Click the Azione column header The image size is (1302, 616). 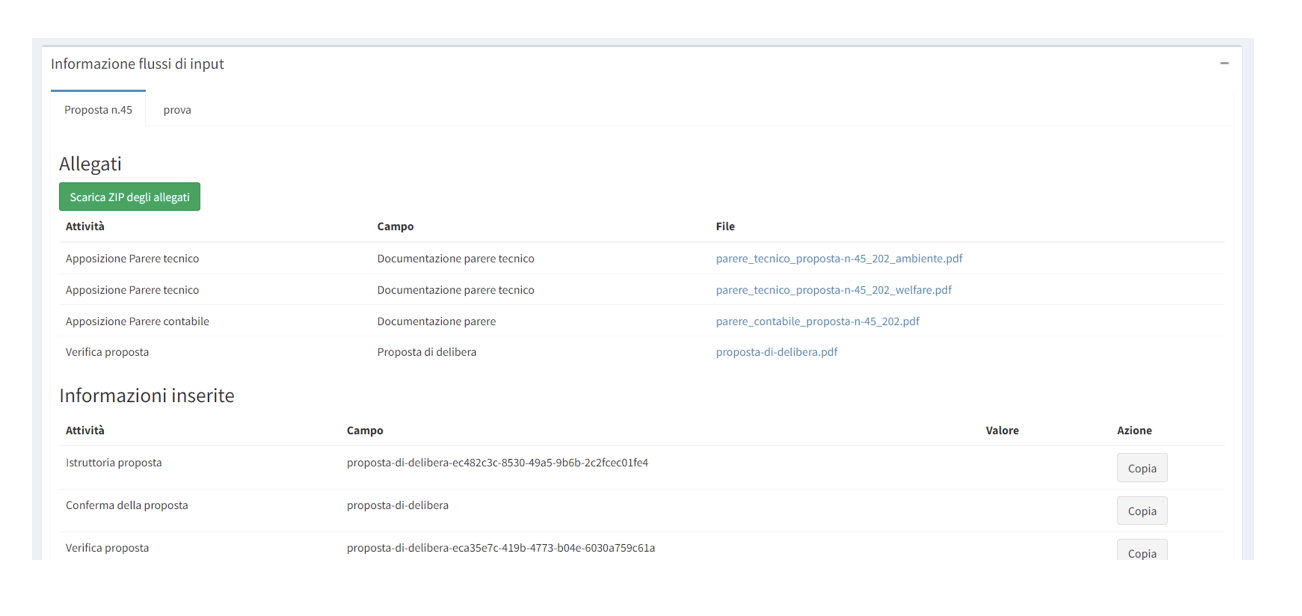click(x=1134, y=431)
